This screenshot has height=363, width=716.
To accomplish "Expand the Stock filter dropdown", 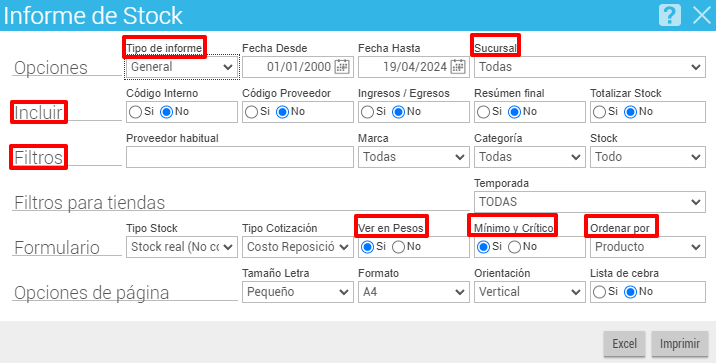I will tap(648, 157).
